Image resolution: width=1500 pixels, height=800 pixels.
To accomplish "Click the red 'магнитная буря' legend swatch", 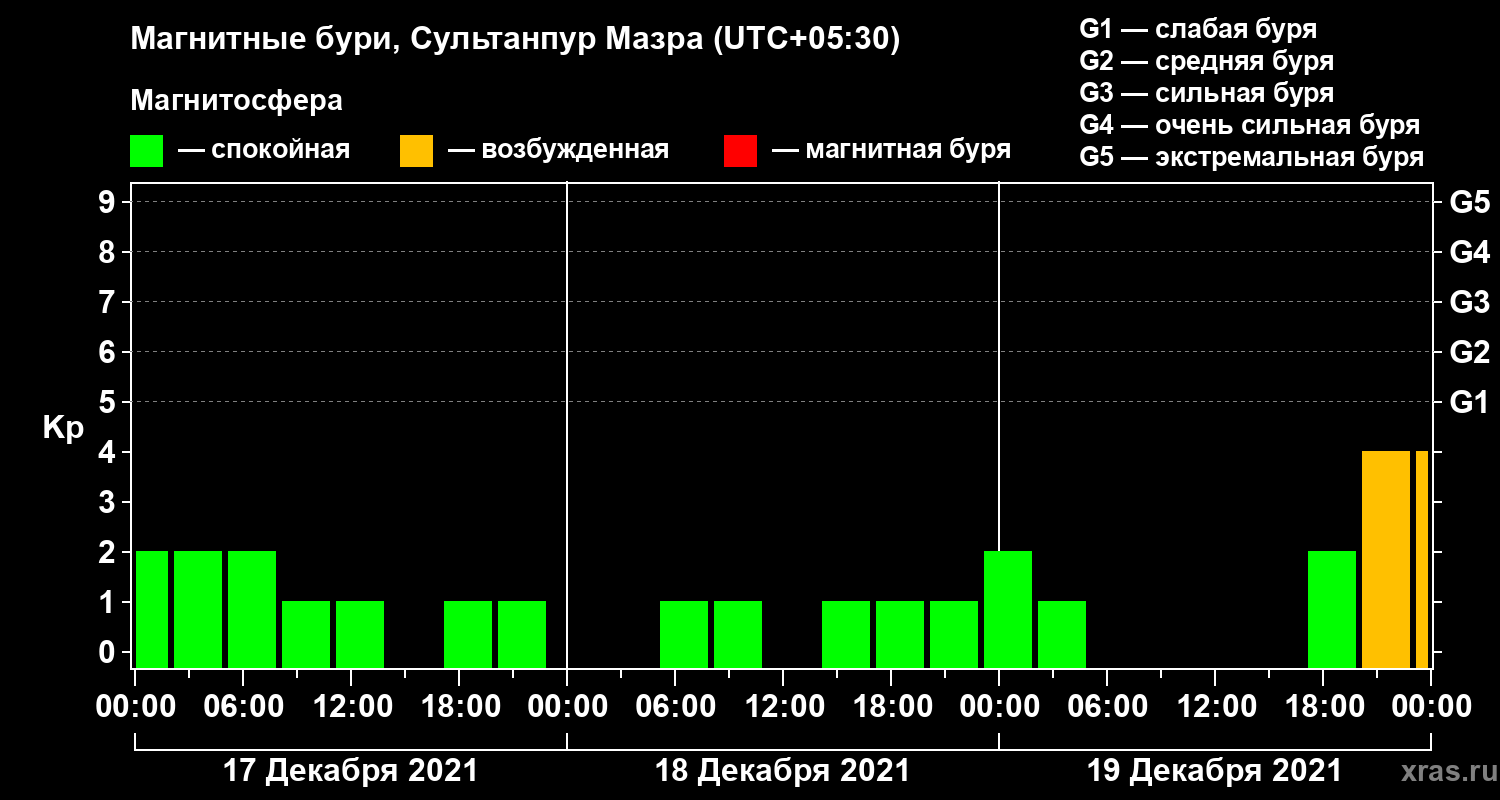I will click(740, 151).
